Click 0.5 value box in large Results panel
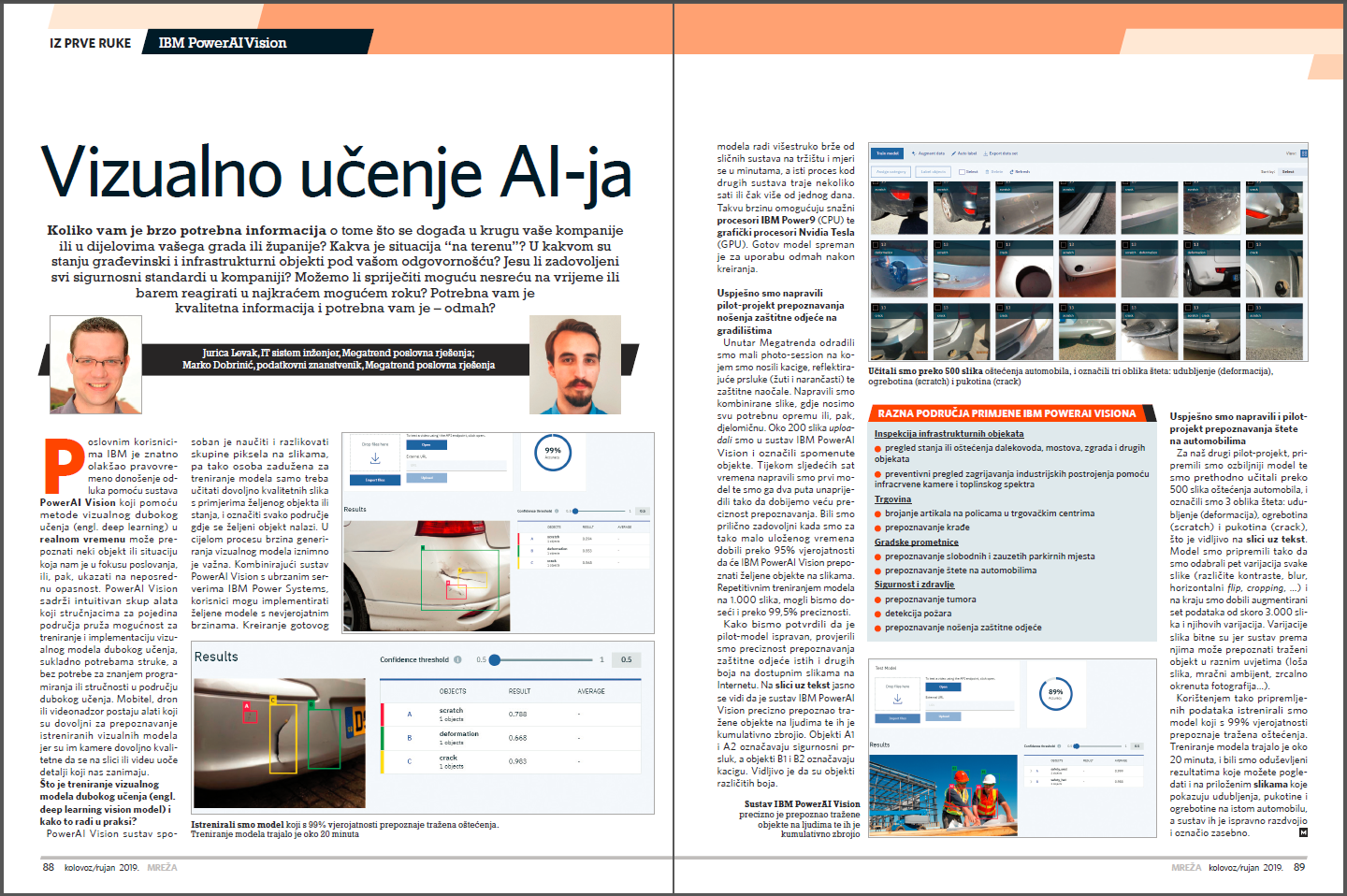Viewport: 1347px width, 896px height. 627,659
